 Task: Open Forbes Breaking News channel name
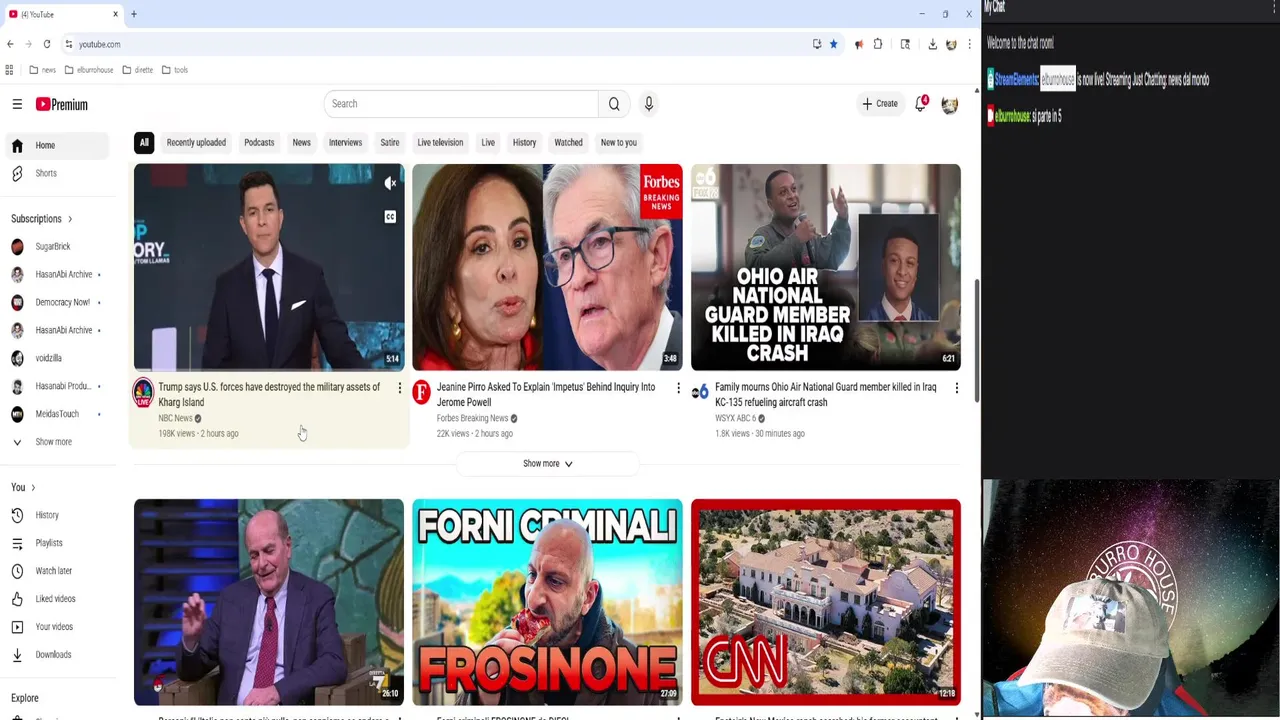tap(472, 418)
